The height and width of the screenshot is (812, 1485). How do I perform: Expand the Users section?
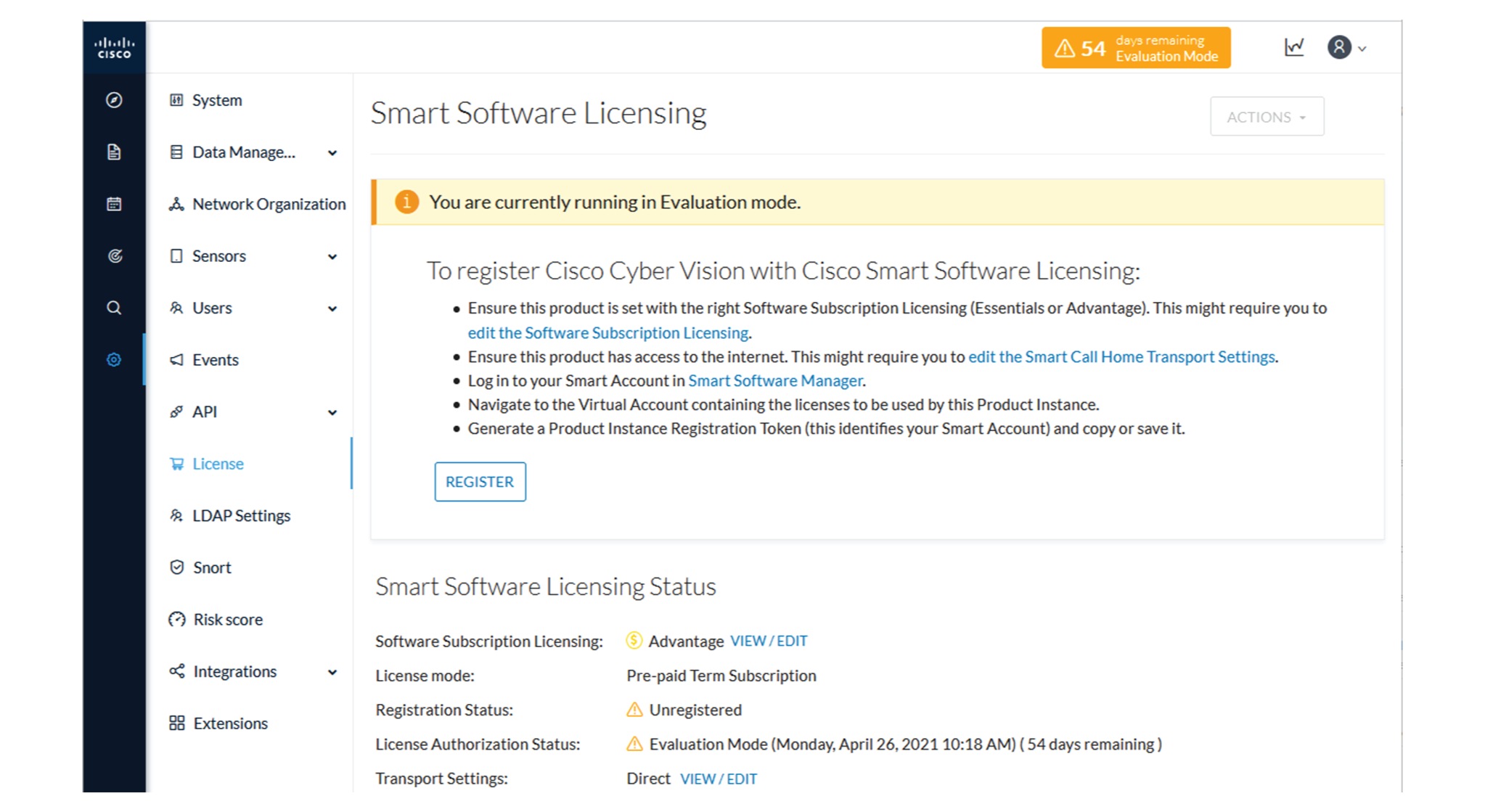coord(332,308)
